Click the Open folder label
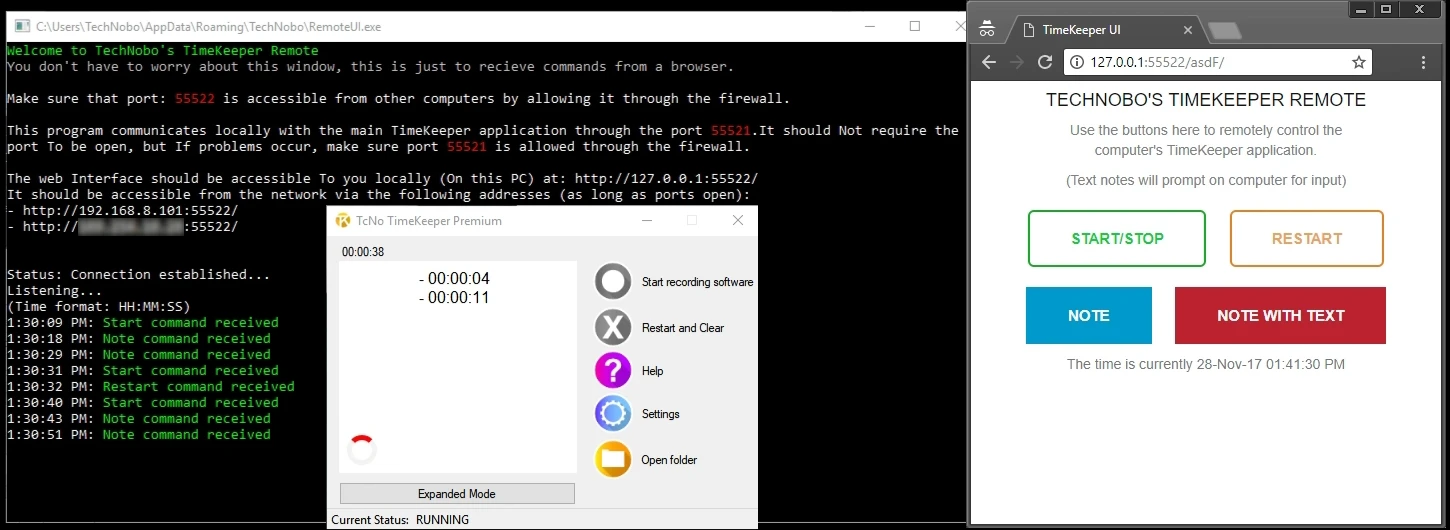This screenshot has width=1450, height=530. (670, 460)
